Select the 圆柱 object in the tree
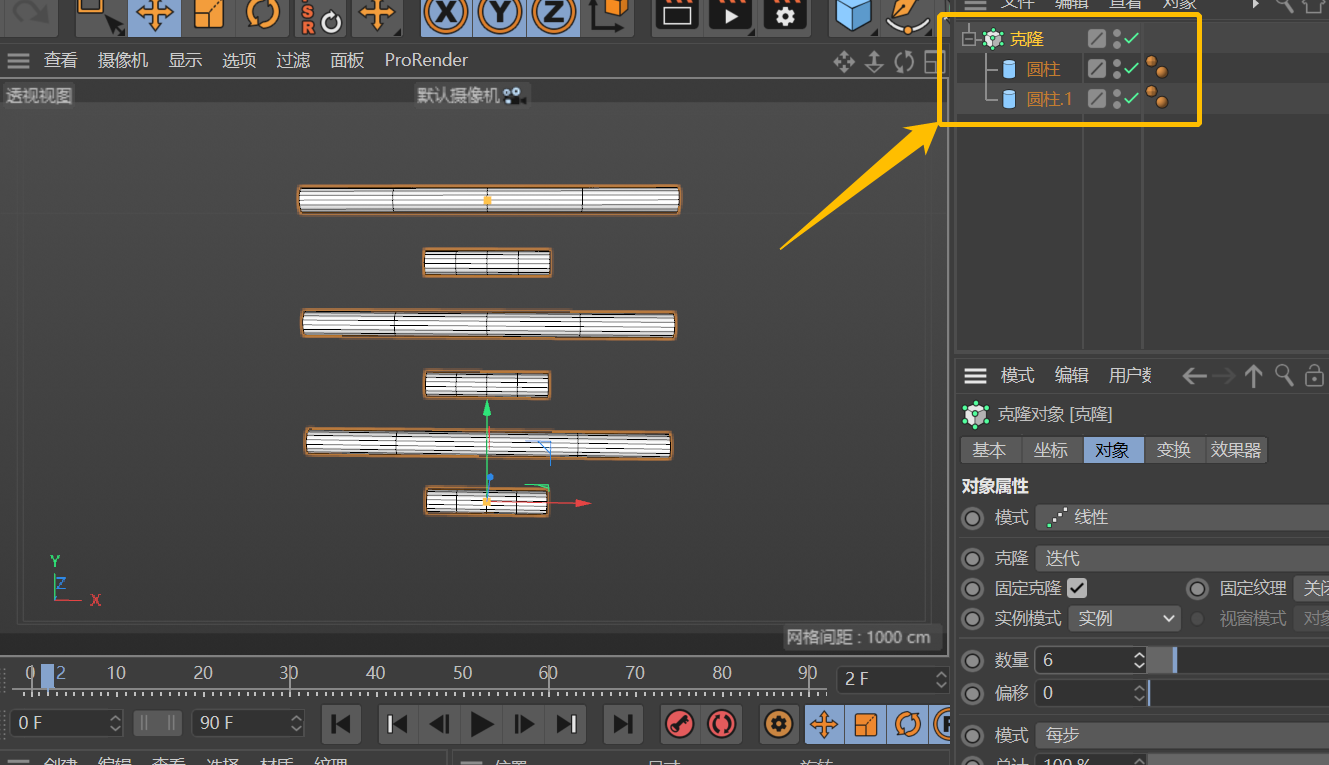The width and height of the screenshot is (1329, 765). (x=1043, y=69)
